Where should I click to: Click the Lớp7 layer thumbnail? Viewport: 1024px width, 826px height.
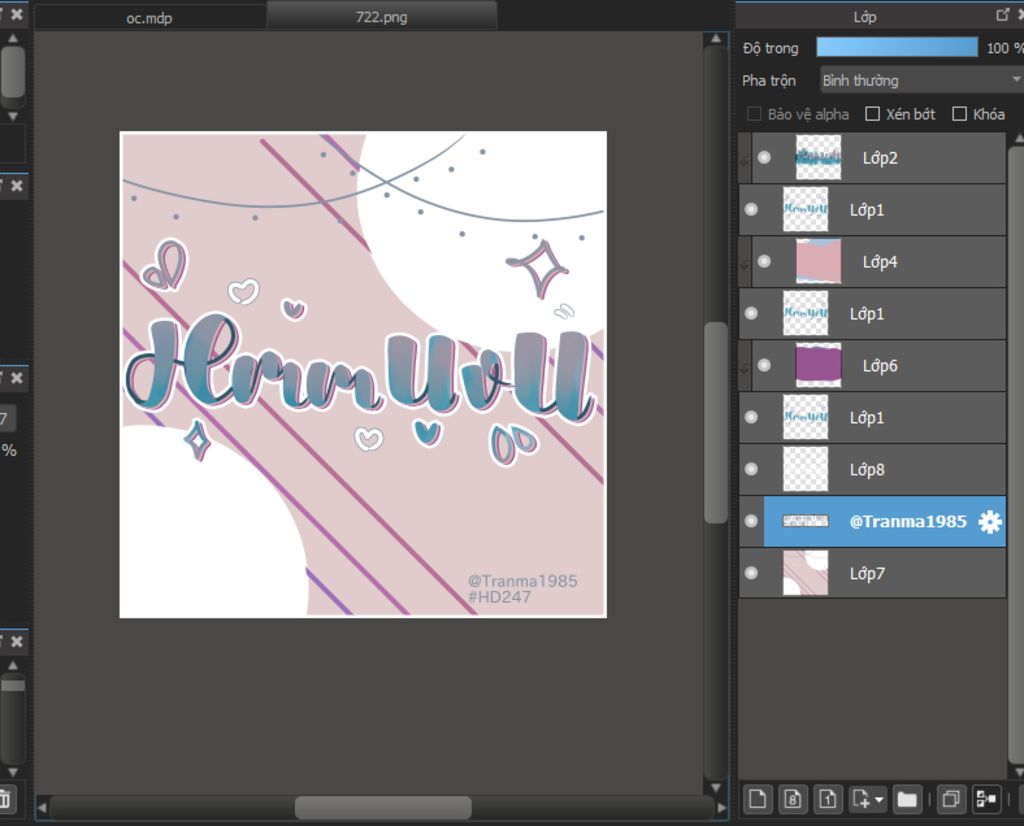coord(805,573)
